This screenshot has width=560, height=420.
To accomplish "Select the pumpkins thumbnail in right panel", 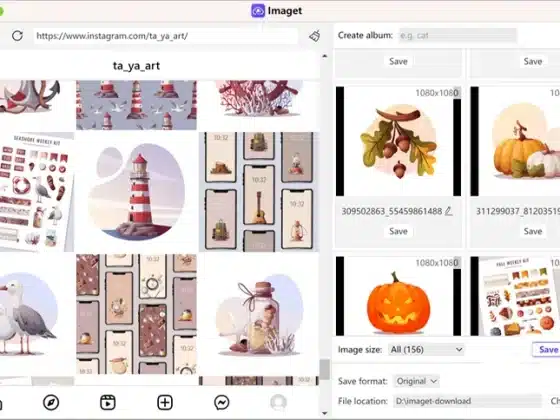I will coord(515,141).
